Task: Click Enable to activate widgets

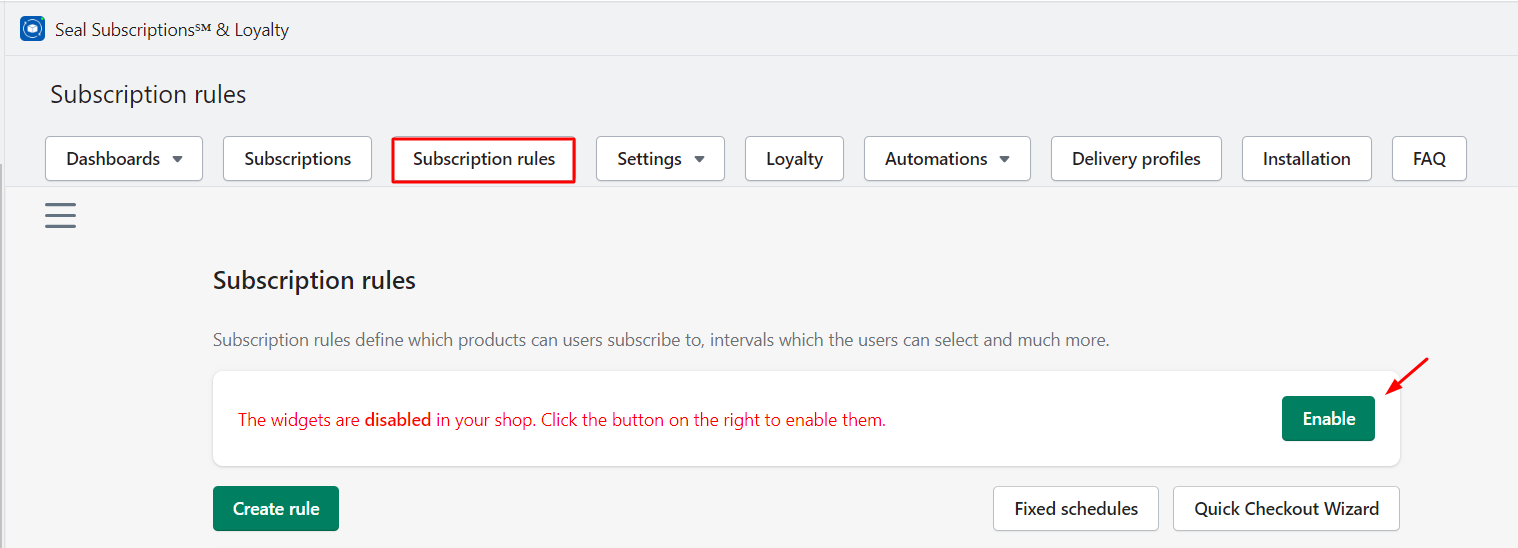Action: pos(1328,419)
